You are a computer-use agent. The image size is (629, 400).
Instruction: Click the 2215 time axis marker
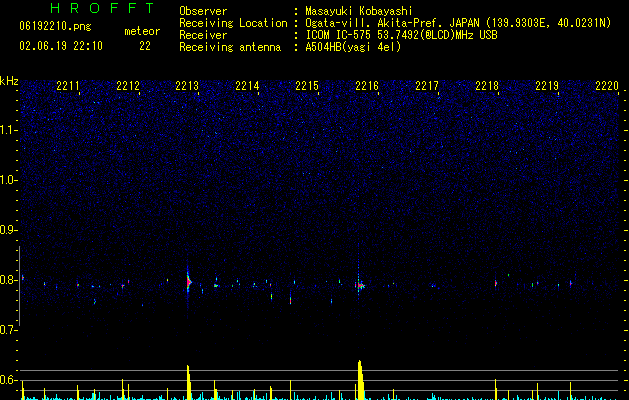click(x=307, y=86)
